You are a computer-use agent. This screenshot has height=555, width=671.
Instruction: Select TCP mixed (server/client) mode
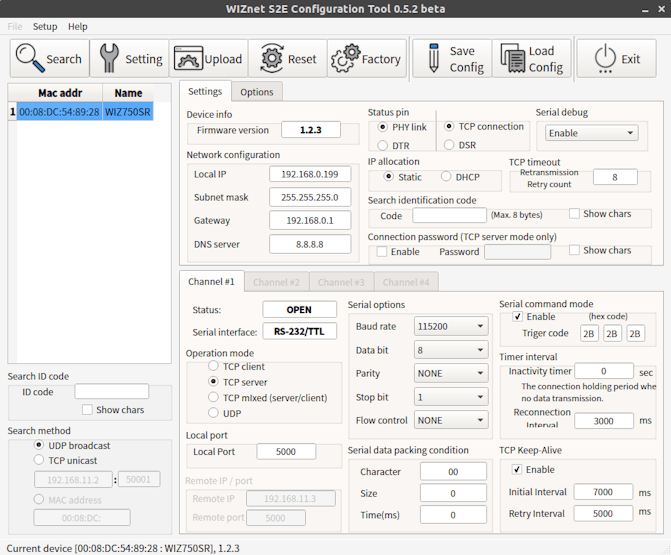[213, 397]
